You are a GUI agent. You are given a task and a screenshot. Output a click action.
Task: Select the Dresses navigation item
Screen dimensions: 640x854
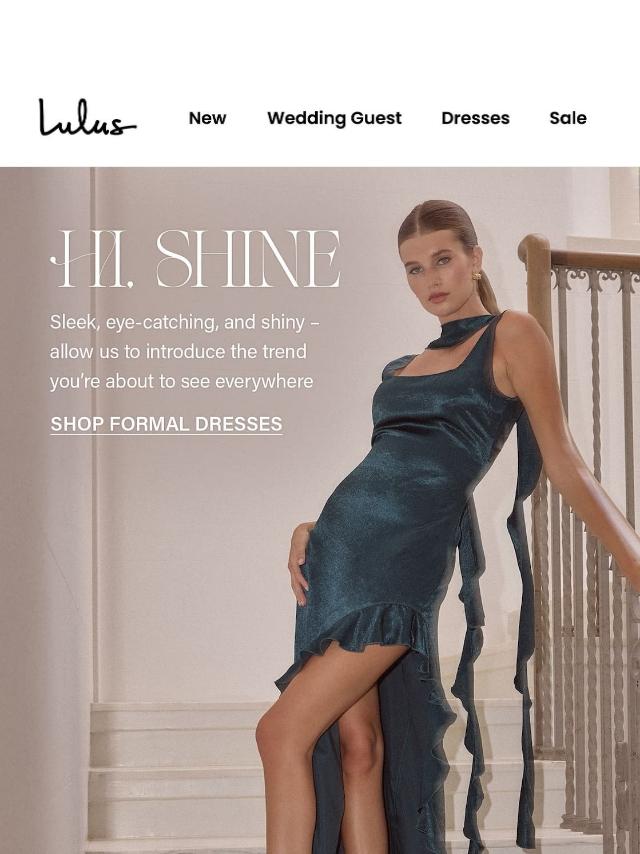(476, 118)
